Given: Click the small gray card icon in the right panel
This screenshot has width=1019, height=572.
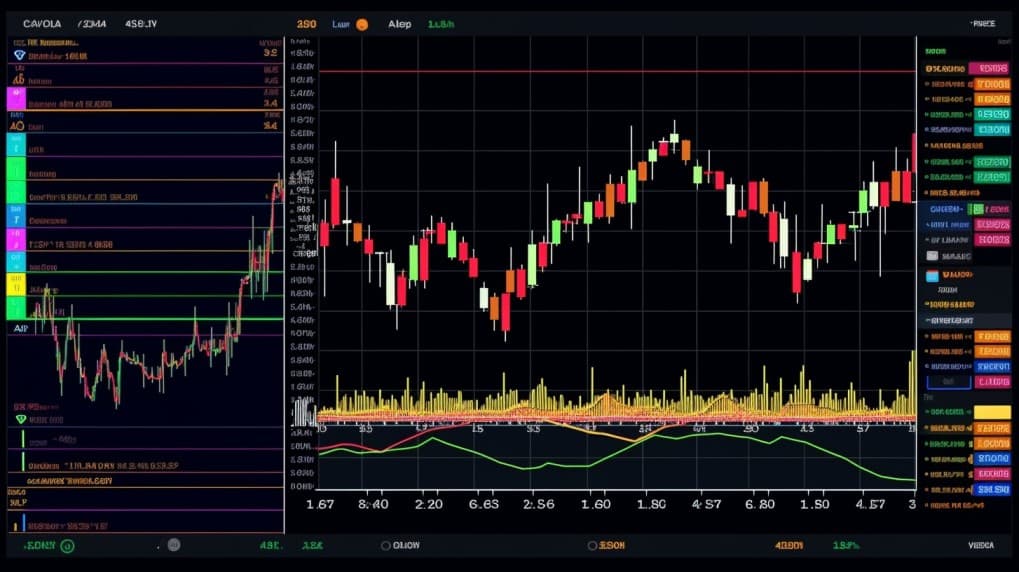Looking at the screenshot, I should 933,256.
